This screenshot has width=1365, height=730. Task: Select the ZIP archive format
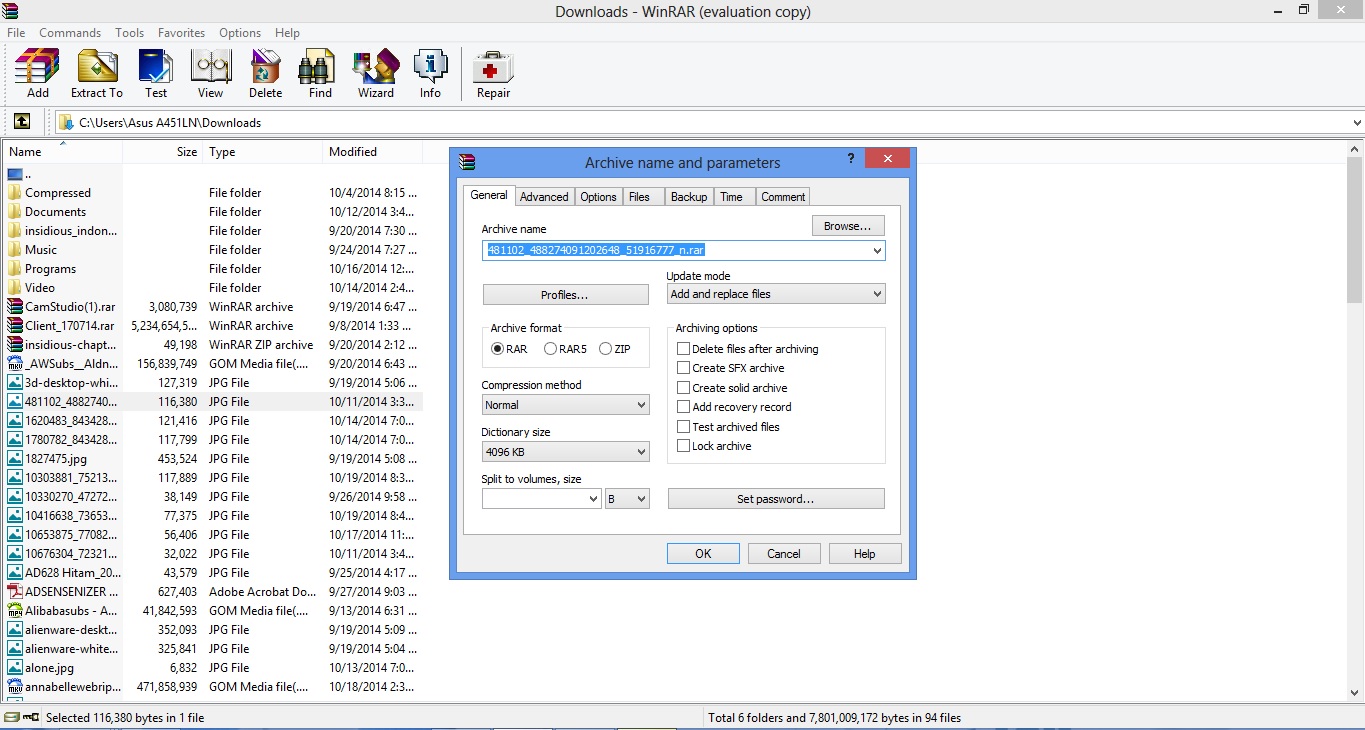[x=605, y=349]
